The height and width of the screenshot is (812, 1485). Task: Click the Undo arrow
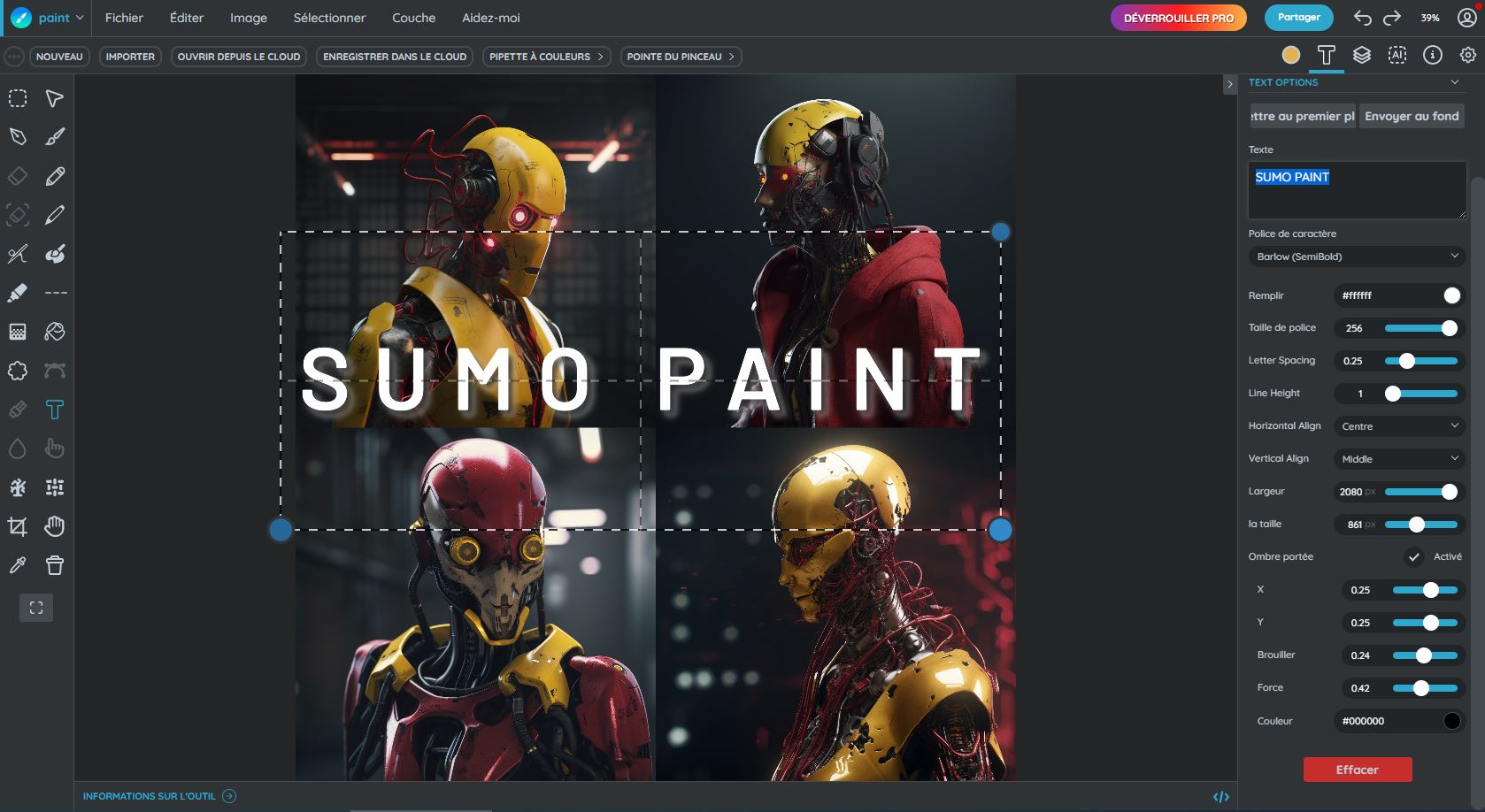pyautogui.click(x=1363, y=18)
